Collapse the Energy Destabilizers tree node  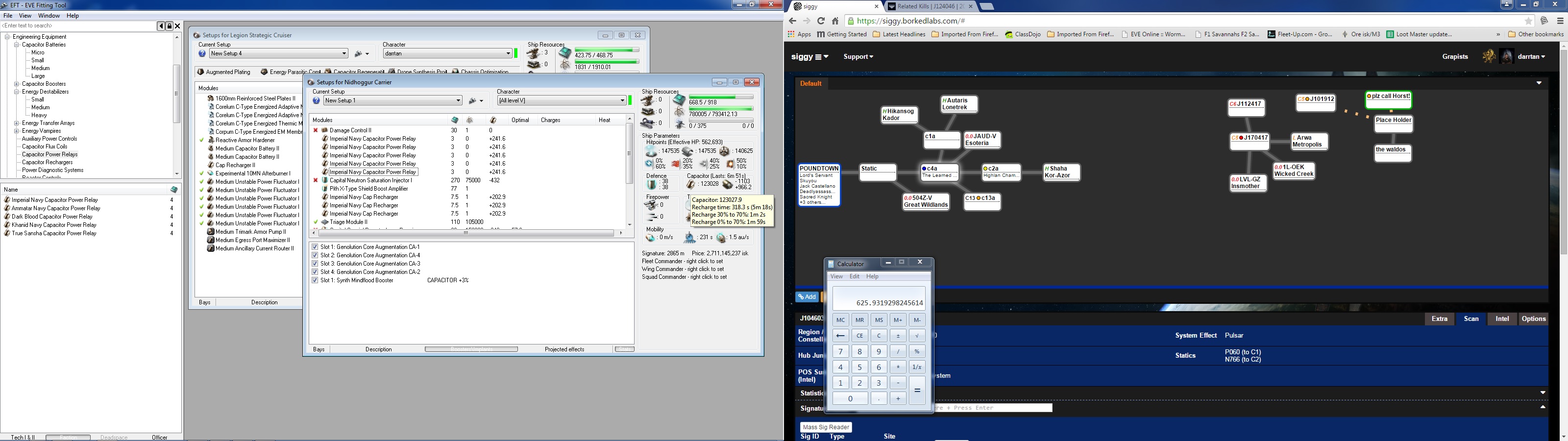click(17, 92)
